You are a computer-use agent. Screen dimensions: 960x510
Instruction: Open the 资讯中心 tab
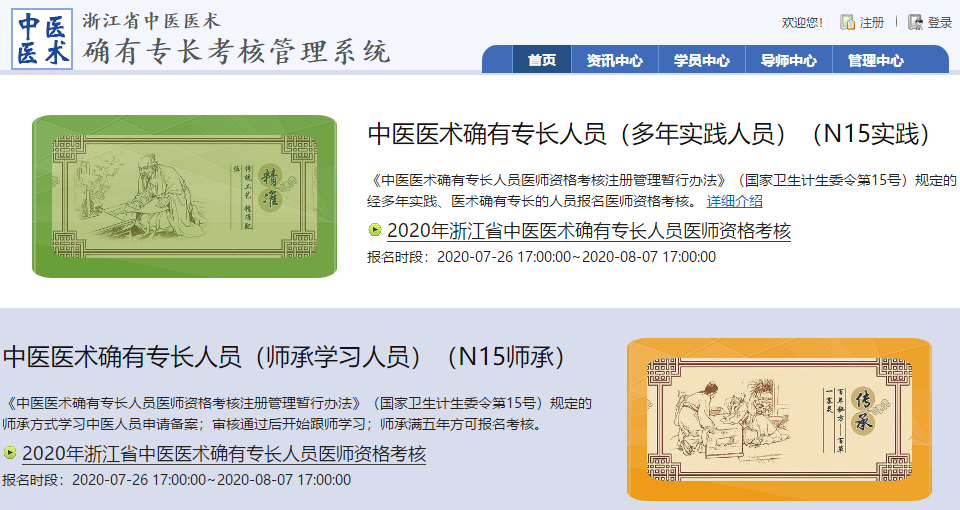click(615, 59)
